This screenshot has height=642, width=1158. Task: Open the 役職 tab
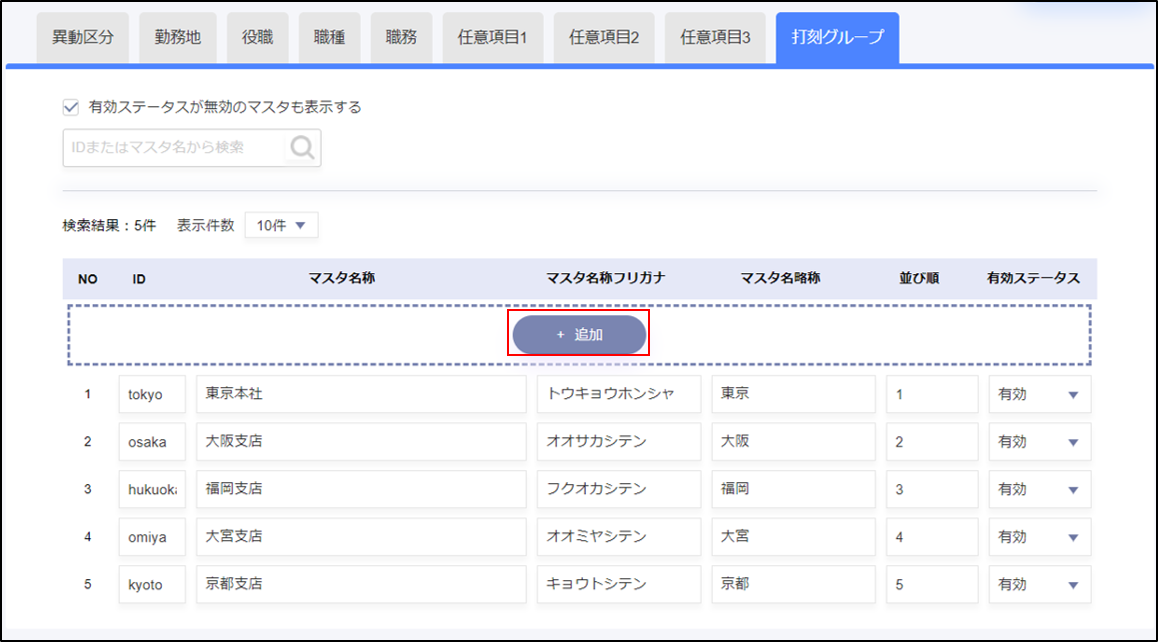[x=257, y=38]
